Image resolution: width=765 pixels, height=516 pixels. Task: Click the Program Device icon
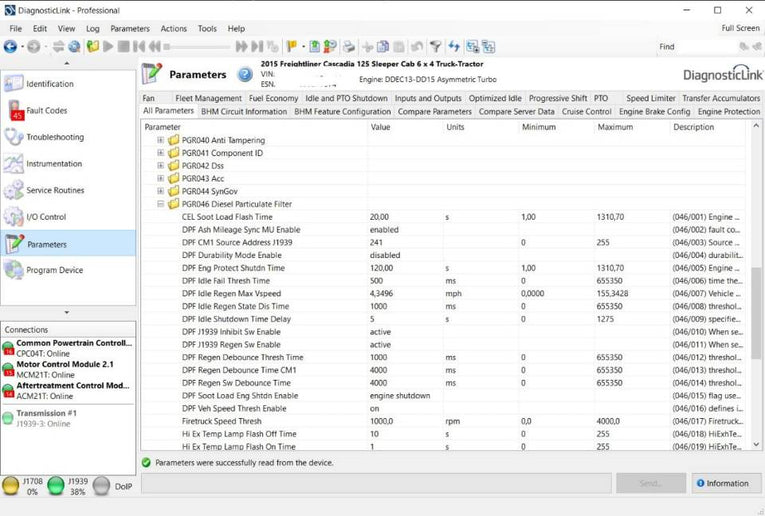tap(15, 270)
